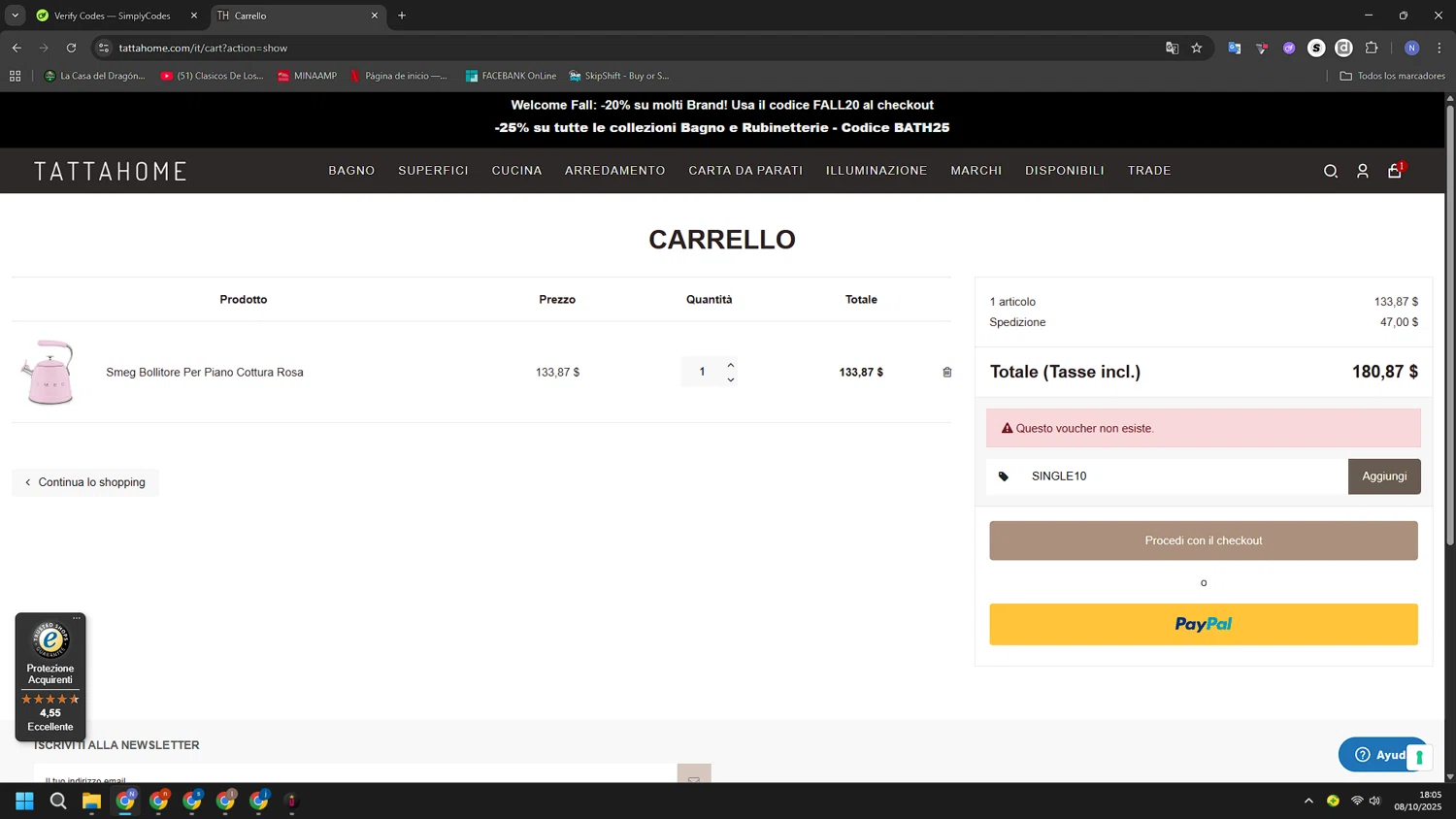Open the bookmarks apps grid icon

pyautogui.click(x=15, y=76)
